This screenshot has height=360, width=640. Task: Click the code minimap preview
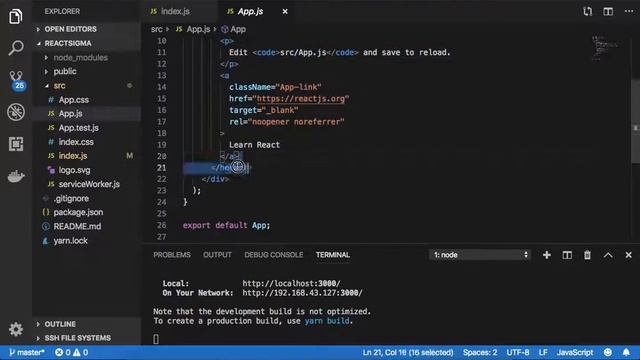tap(605, 48)
